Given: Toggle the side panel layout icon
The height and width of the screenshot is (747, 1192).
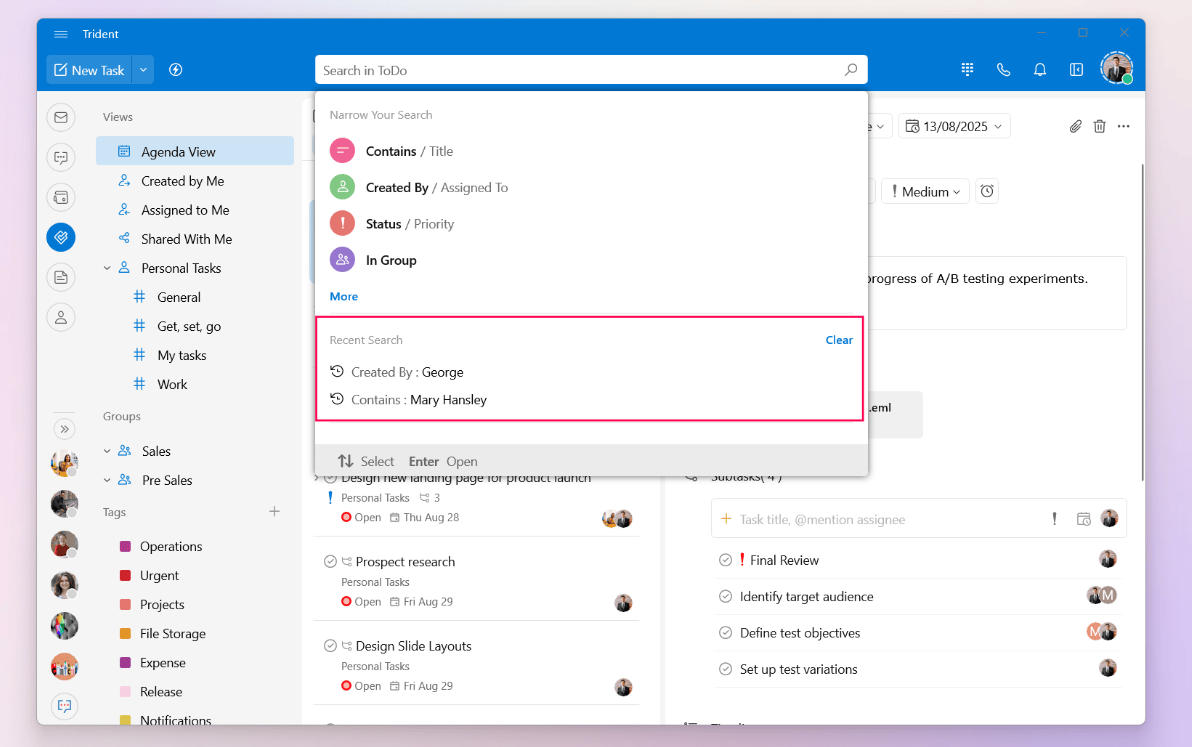Looking at the screenshot, I should [x=1076, y=70].
